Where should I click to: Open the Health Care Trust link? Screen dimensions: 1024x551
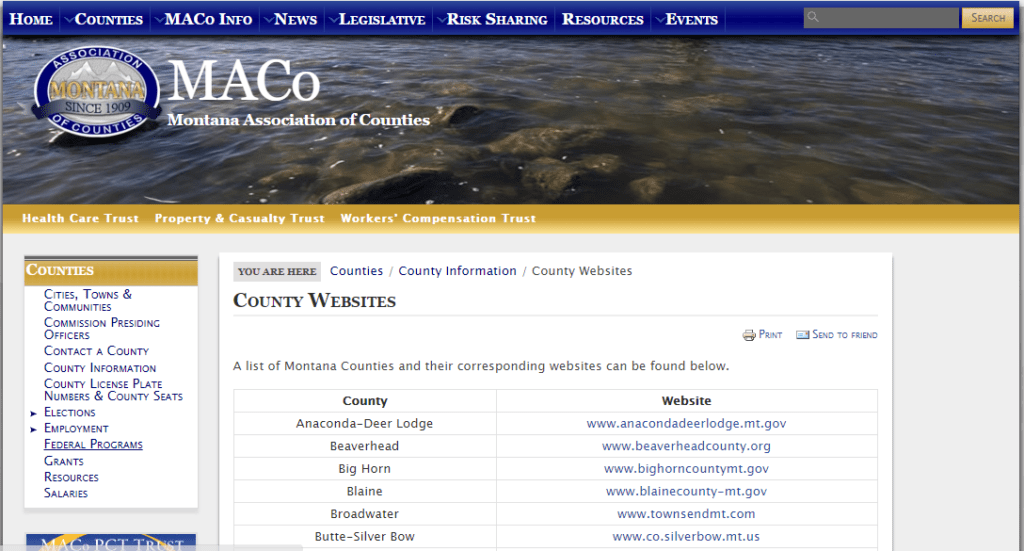tap(80, 218)
